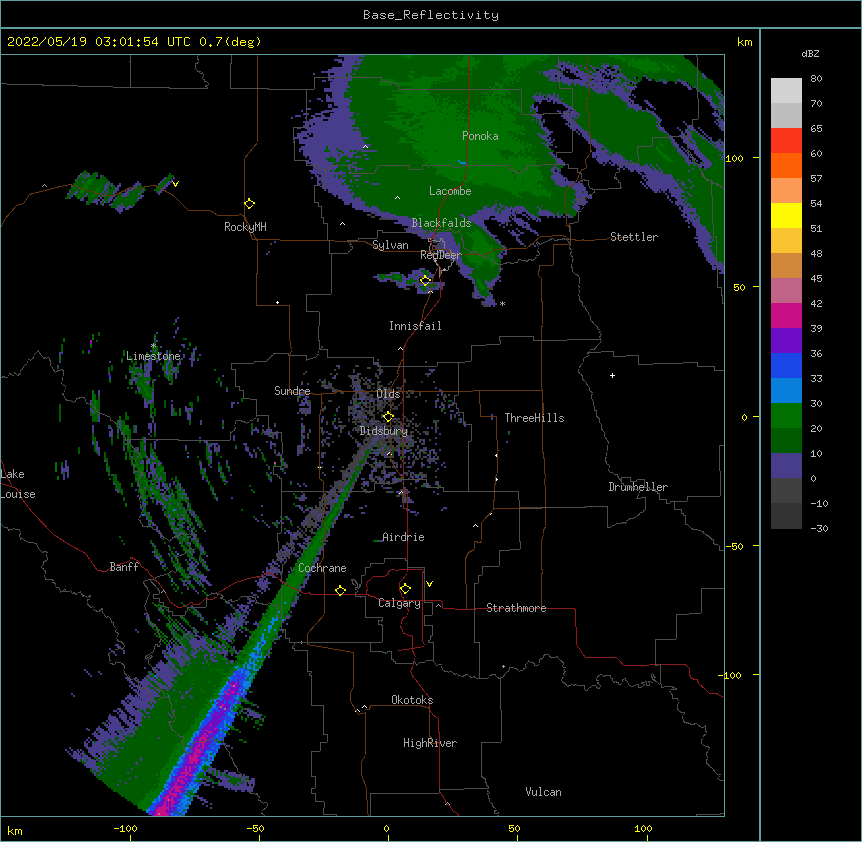Pick the pink 42-45 dBZ legend swatch
This screenshot has width=862, height=842.
coord(786,291)
